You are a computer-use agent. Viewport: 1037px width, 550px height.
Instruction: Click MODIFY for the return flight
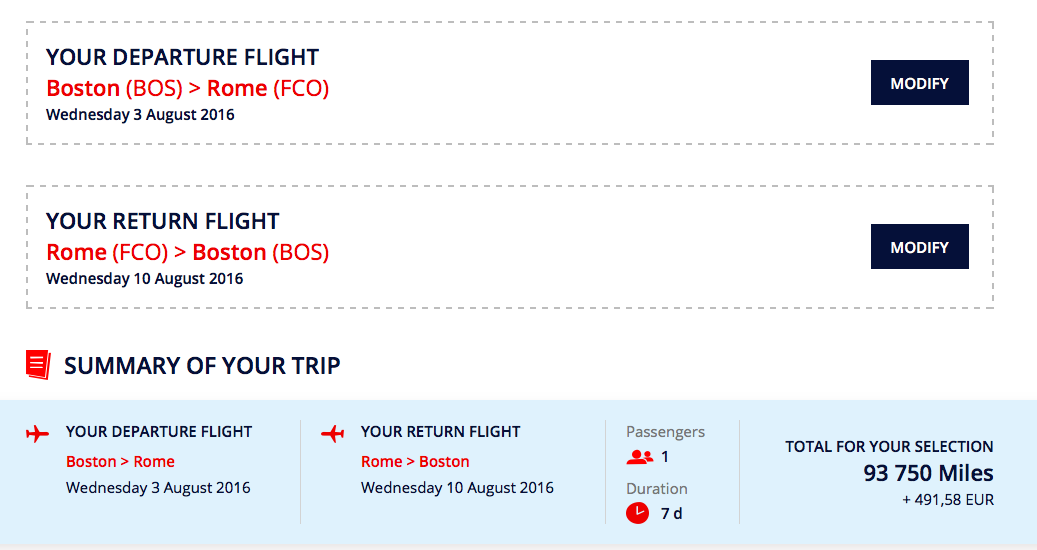pyautogui.click(x=919, y=247)
